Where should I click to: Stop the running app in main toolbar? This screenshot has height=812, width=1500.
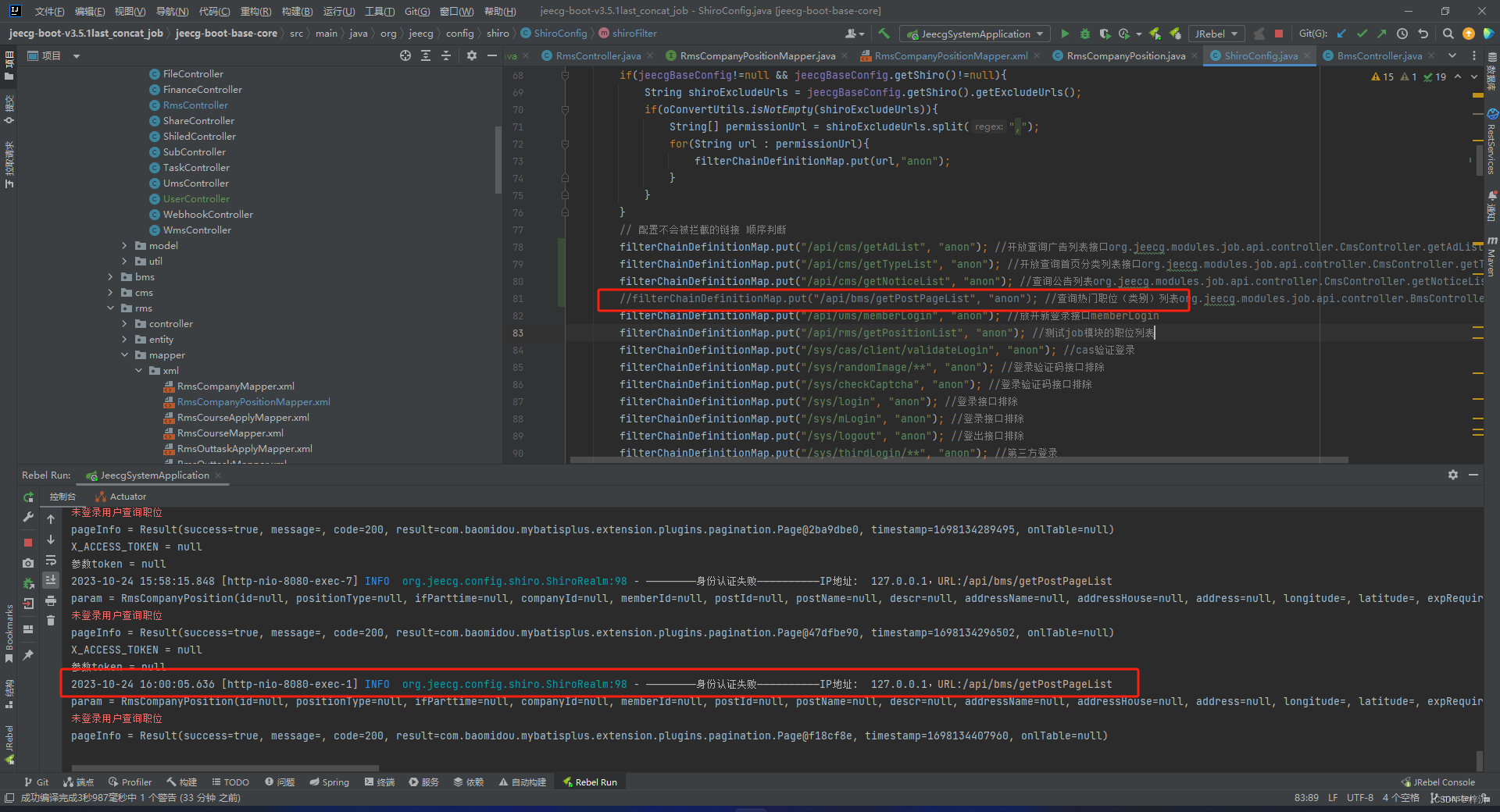(x=1279, y=34)
